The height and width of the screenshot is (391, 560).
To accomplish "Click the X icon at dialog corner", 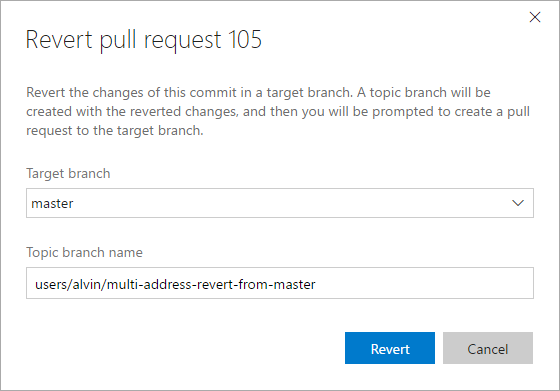I will pos(535,17).
